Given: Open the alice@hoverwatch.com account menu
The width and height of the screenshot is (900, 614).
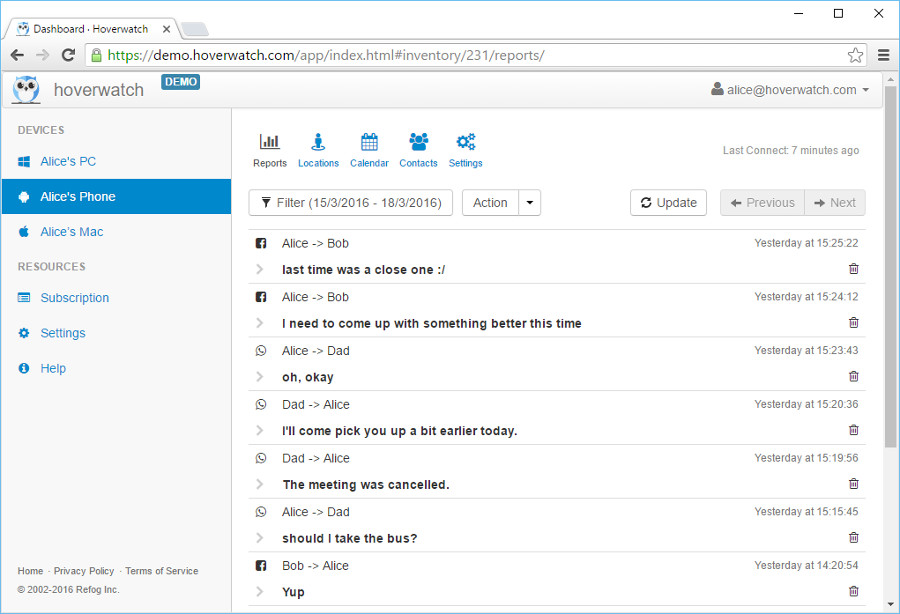Looking at the screenshot, I should [x=790, y=90].
